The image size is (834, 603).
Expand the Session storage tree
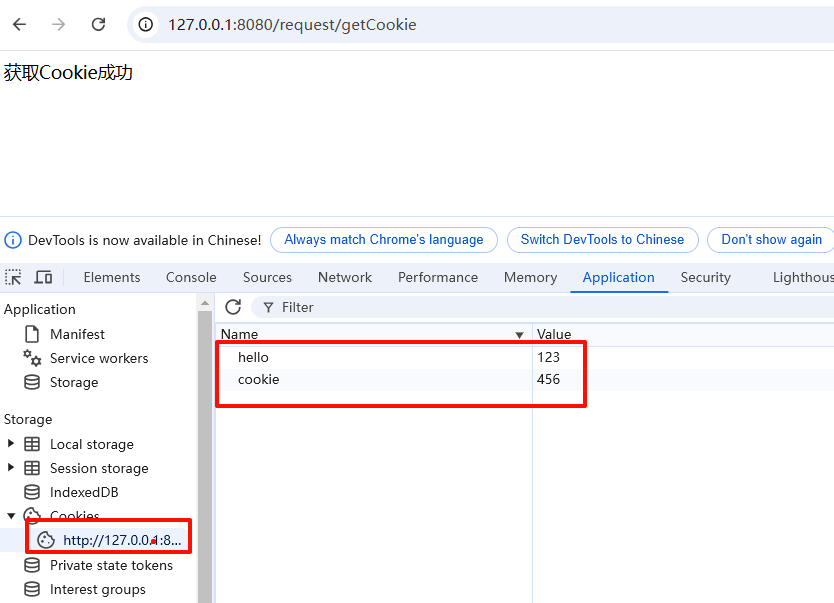tap(11, 467)
